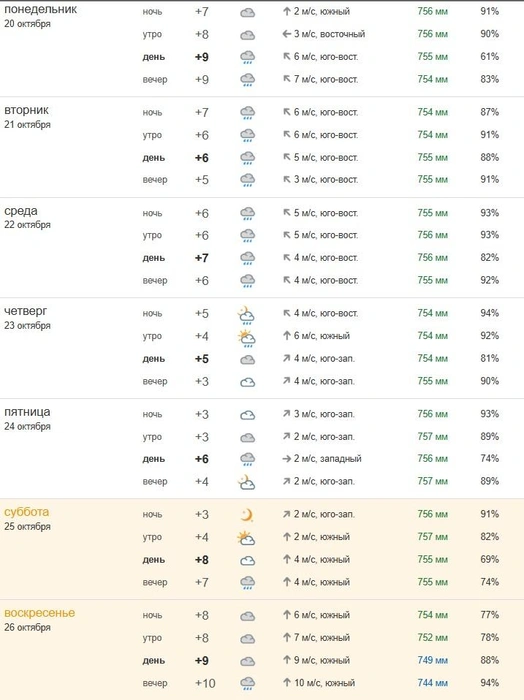Click Saturday morning partly sunny icon
Image resolution: width=524 pixels, height=700 pixels.
click(246, 538)
